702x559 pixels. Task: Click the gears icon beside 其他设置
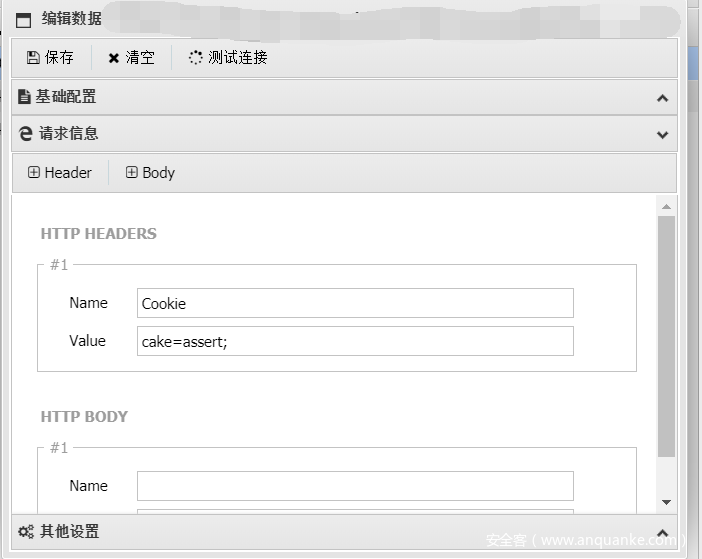pyautogui.click(x=26, y=532)
